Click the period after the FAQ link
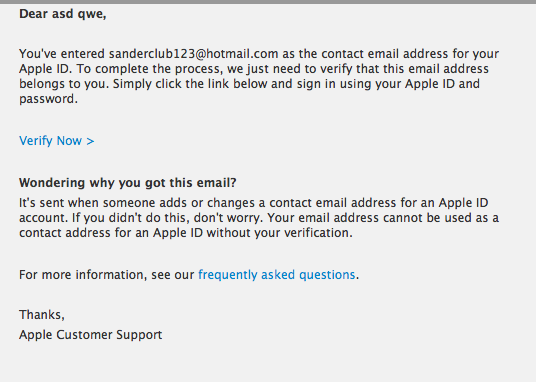 [x=357, y=279]
